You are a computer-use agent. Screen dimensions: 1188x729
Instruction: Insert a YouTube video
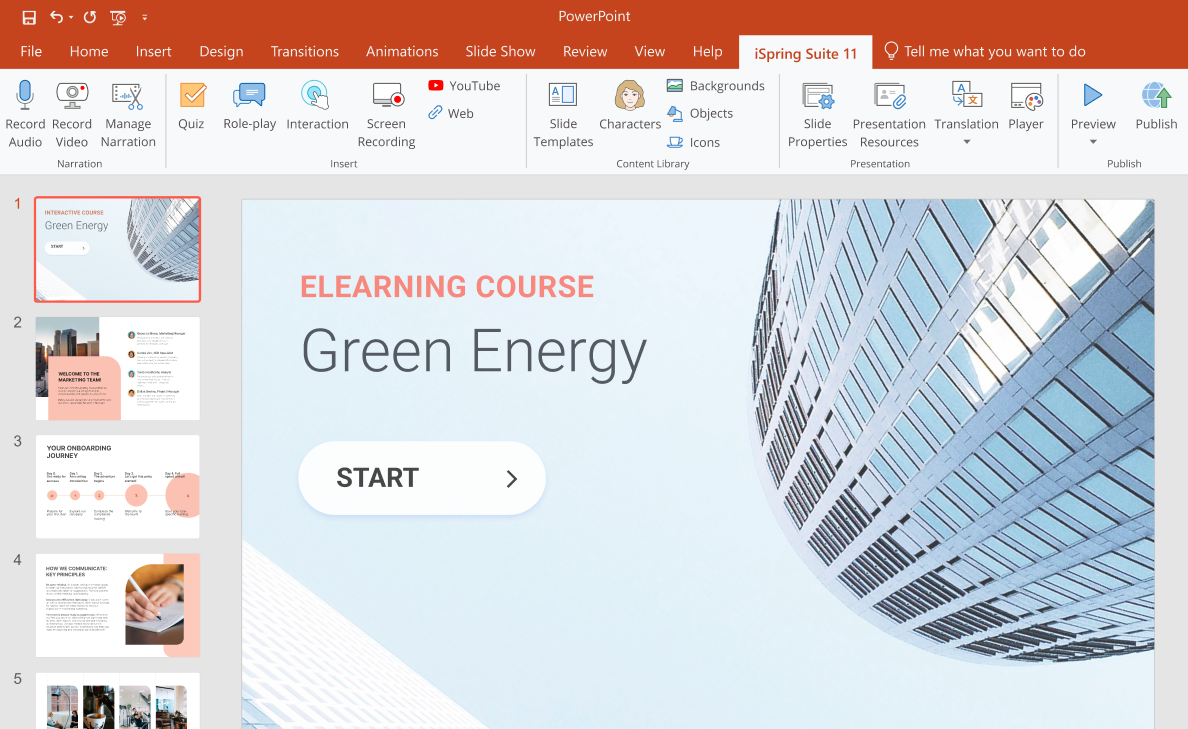[464, 86]
